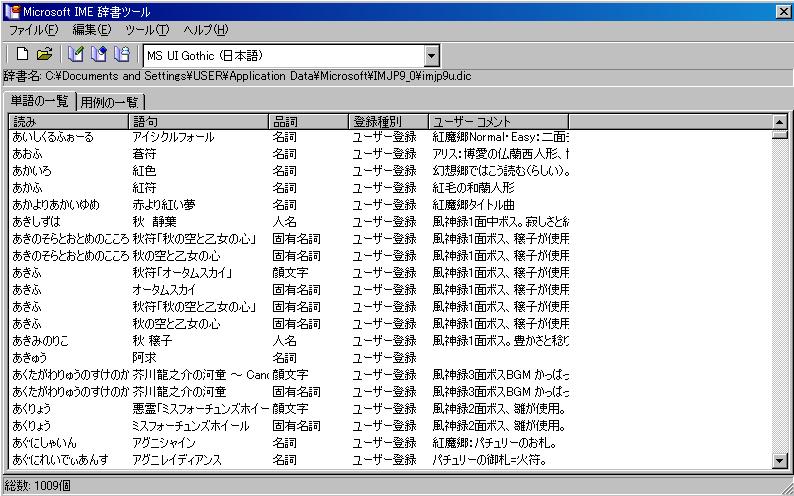Open the MS UI Gothic font dropdown arrow
Image resolution: width=794 pixels, height=496 pixels.
tap(431, 56)
